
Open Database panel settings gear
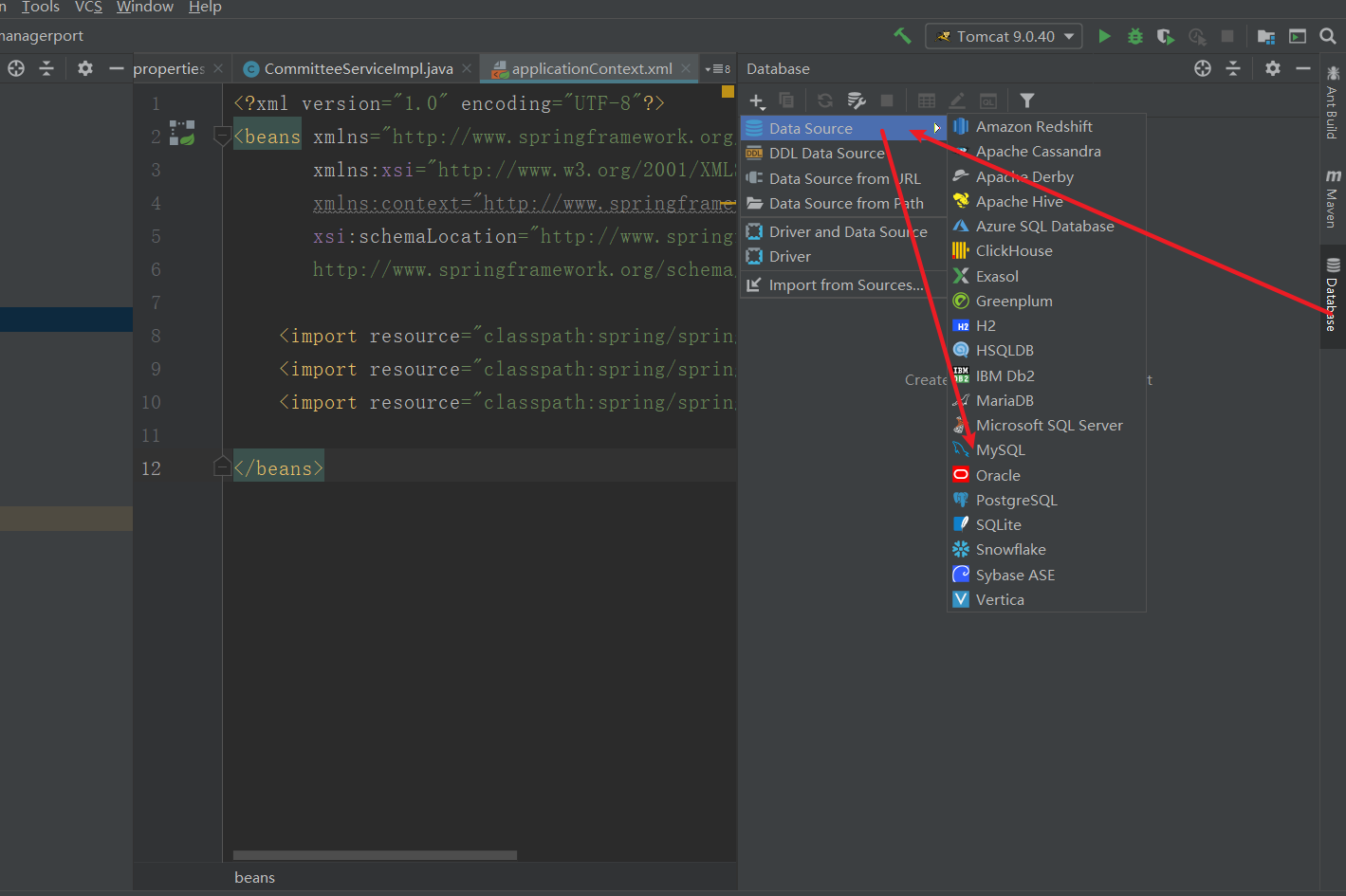1273,68
